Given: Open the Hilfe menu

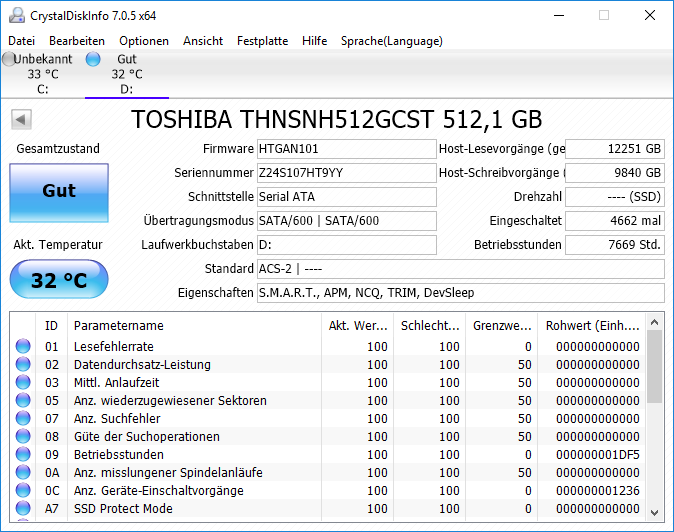Looking at the screenshot, I should click(315, 41).
